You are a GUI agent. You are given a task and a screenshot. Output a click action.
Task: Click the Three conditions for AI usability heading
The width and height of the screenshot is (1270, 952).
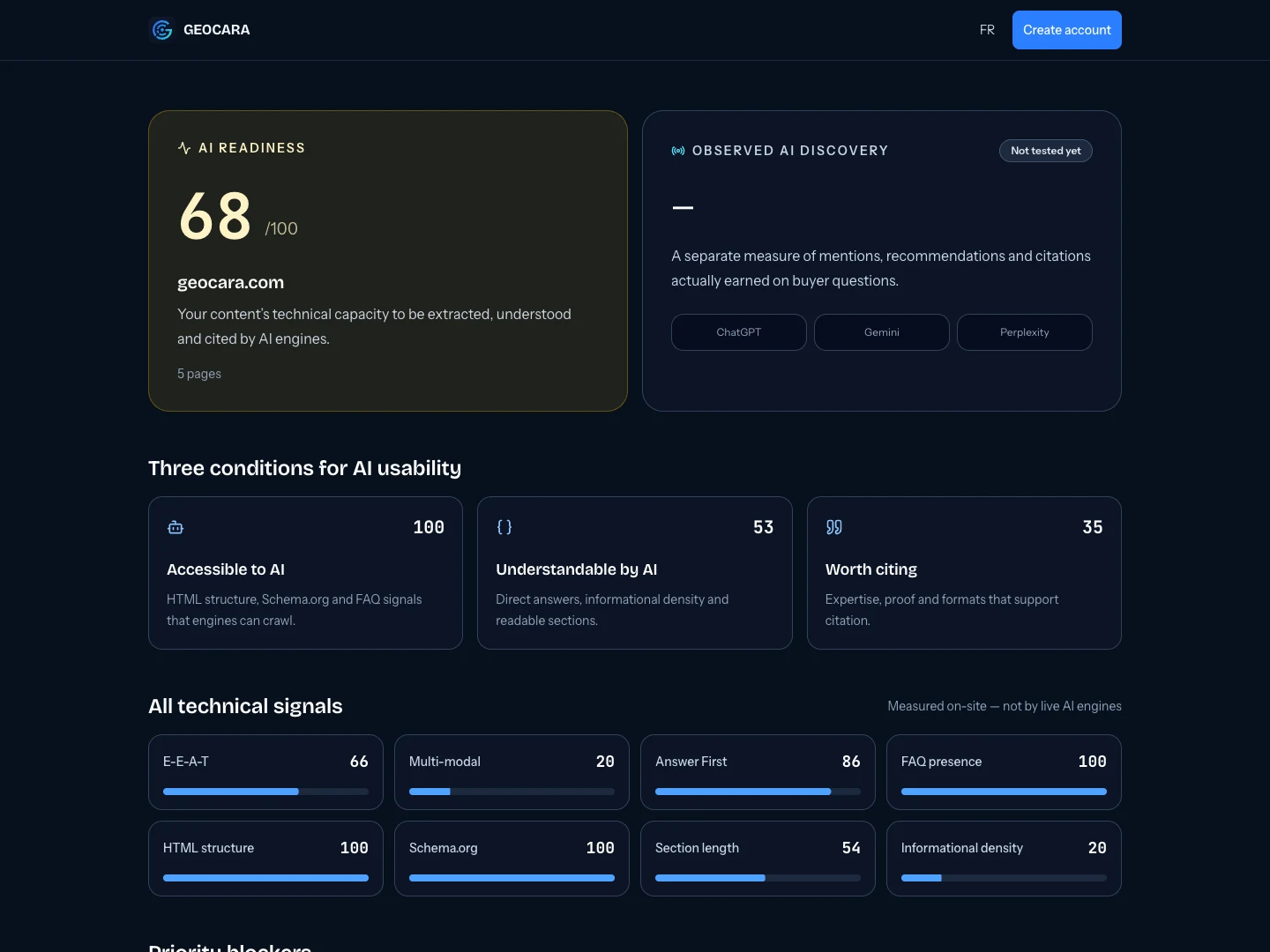click(x=305, y=468)
